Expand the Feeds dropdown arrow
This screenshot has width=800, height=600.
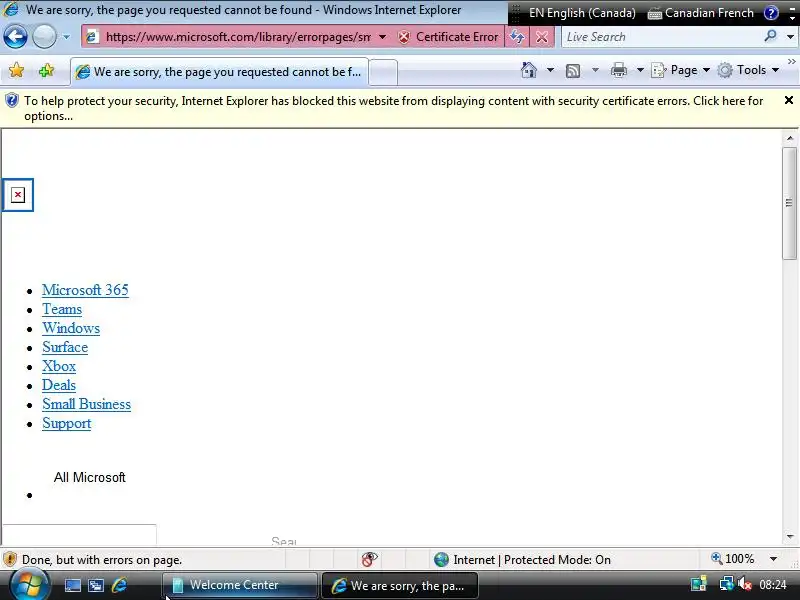(595, 70)
